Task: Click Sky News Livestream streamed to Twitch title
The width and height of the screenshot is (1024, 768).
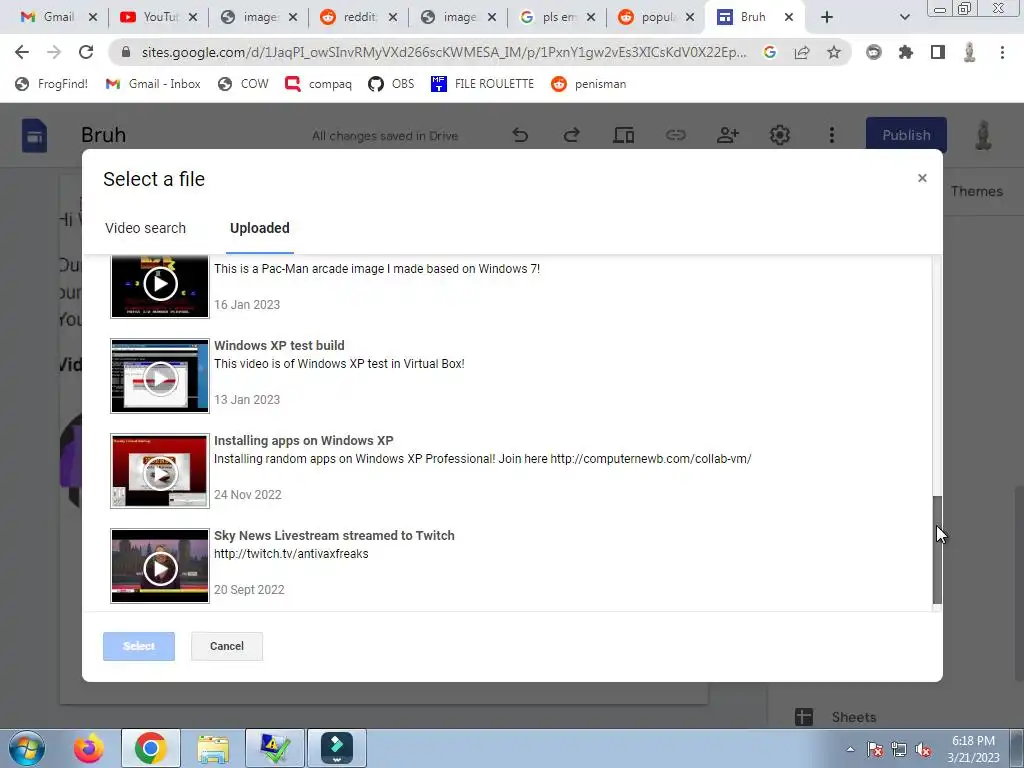Action: [334, 536]
